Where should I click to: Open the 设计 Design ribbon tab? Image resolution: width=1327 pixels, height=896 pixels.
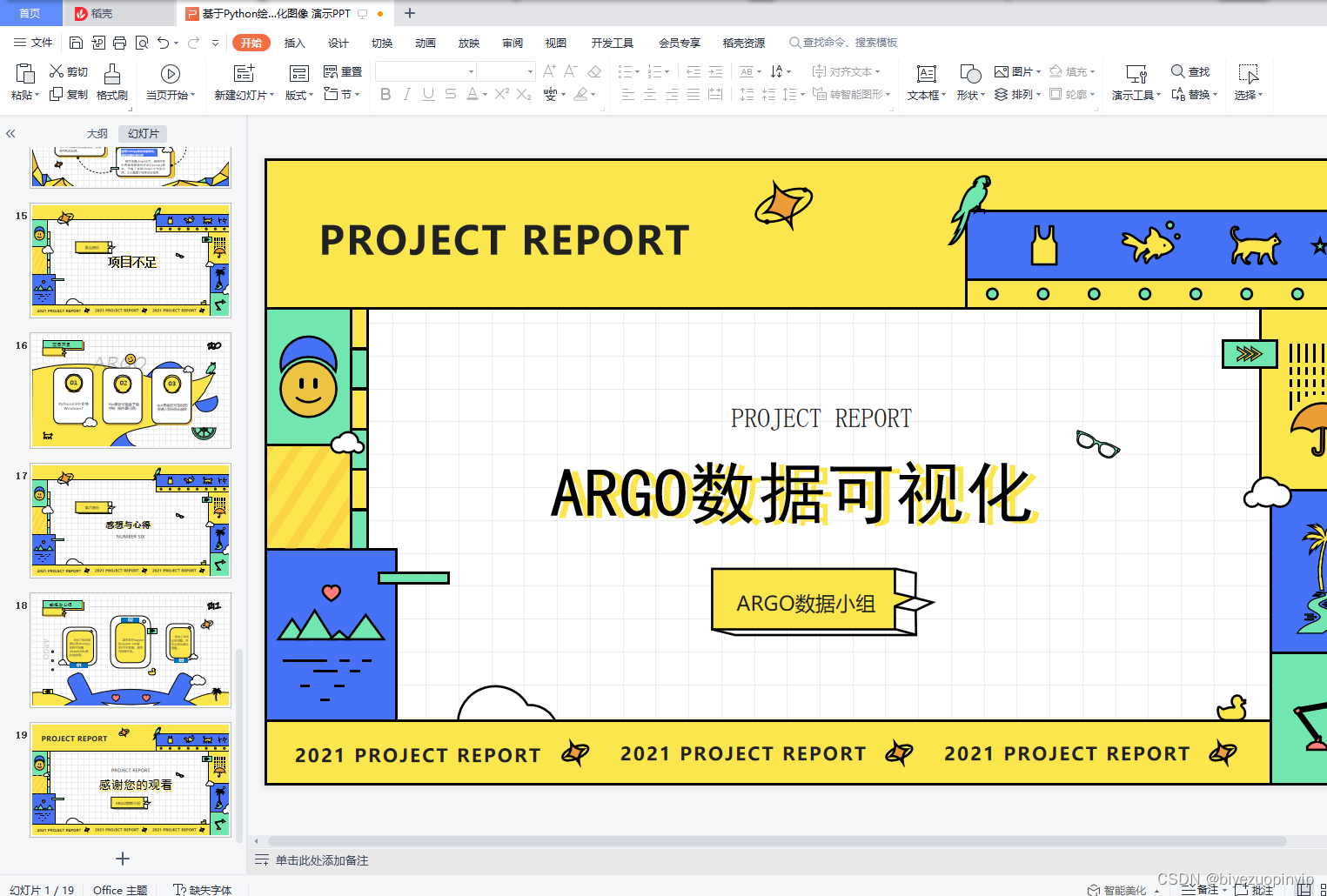point(338,43)
